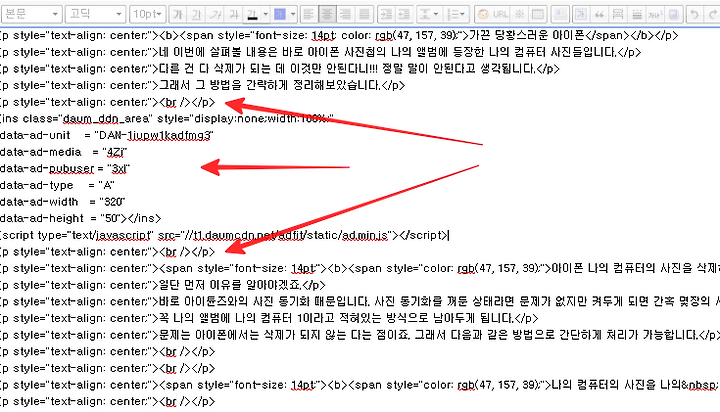Insert a table

tap(537, 14)
